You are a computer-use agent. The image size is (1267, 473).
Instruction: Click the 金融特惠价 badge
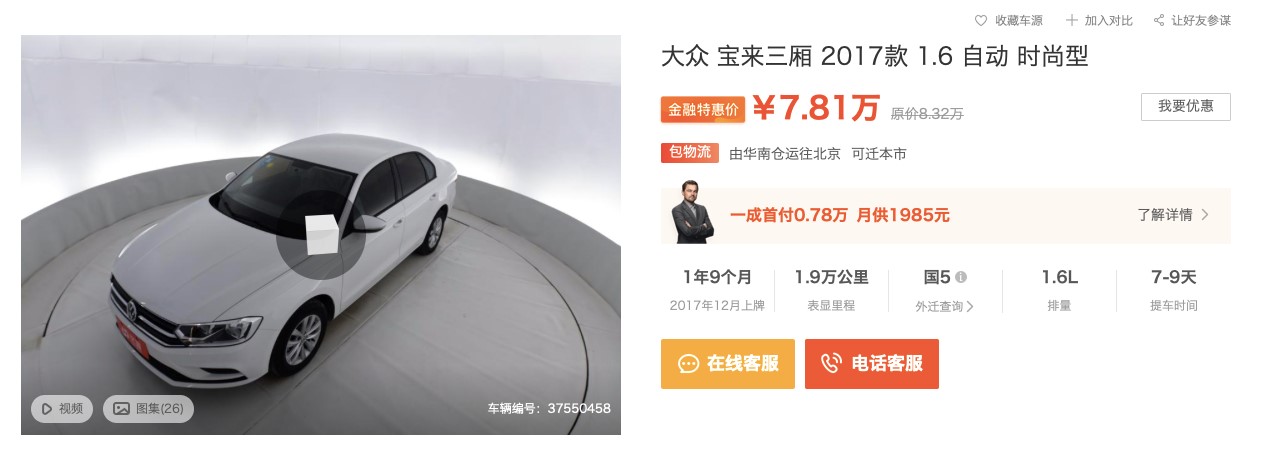point(702,109)
